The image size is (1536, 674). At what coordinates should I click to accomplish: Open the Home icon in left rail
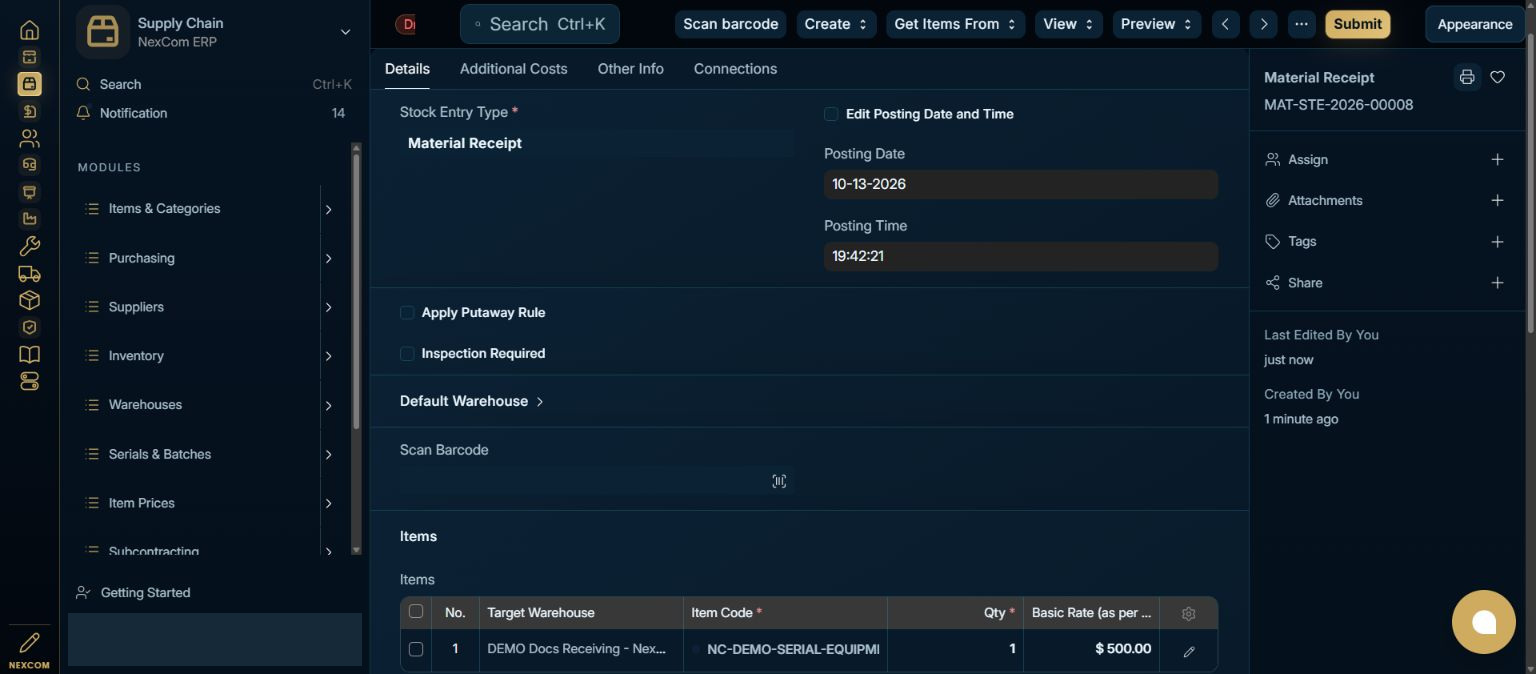29,30
